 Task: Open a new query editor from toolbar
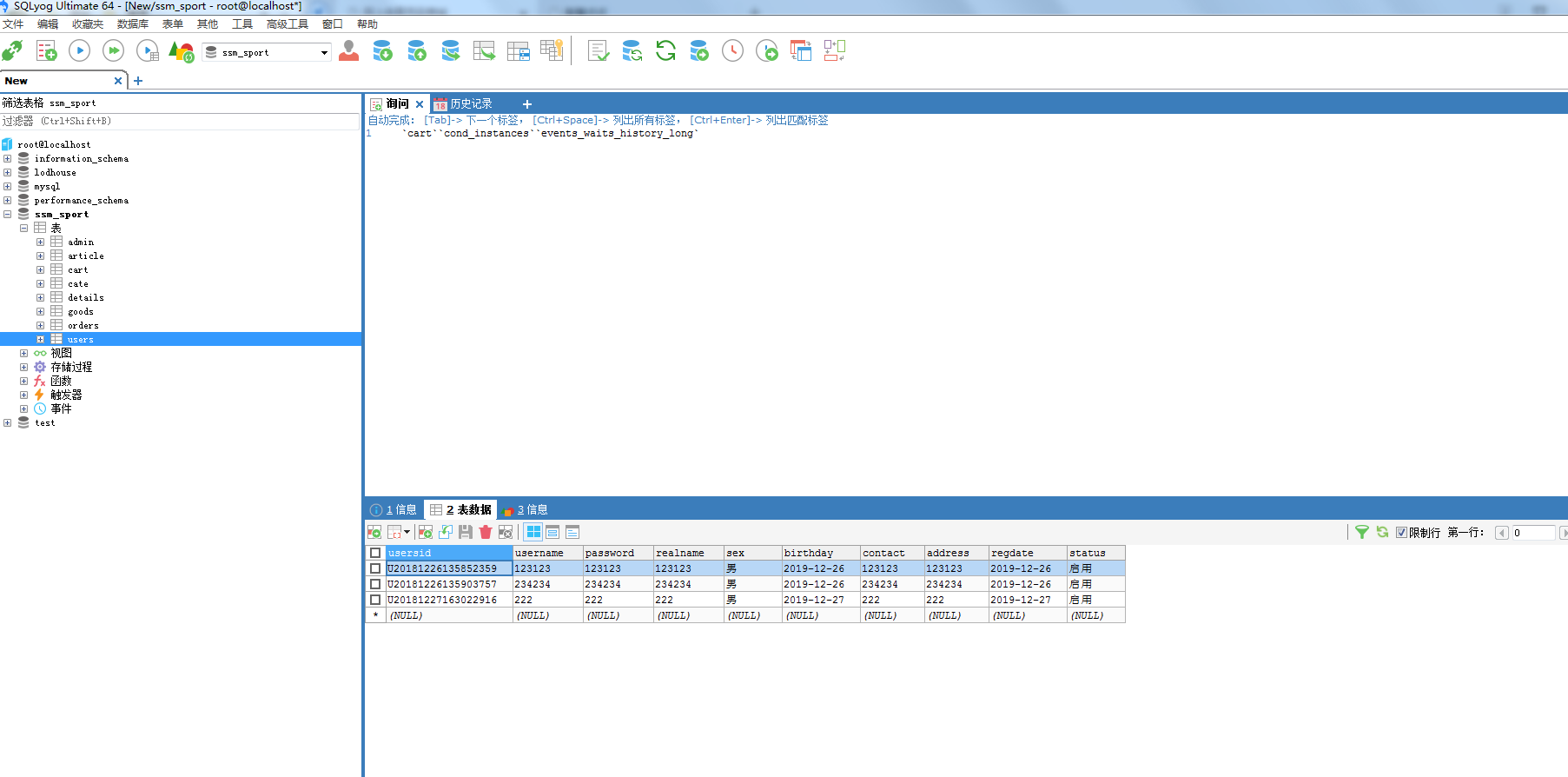tap(46, 51)
